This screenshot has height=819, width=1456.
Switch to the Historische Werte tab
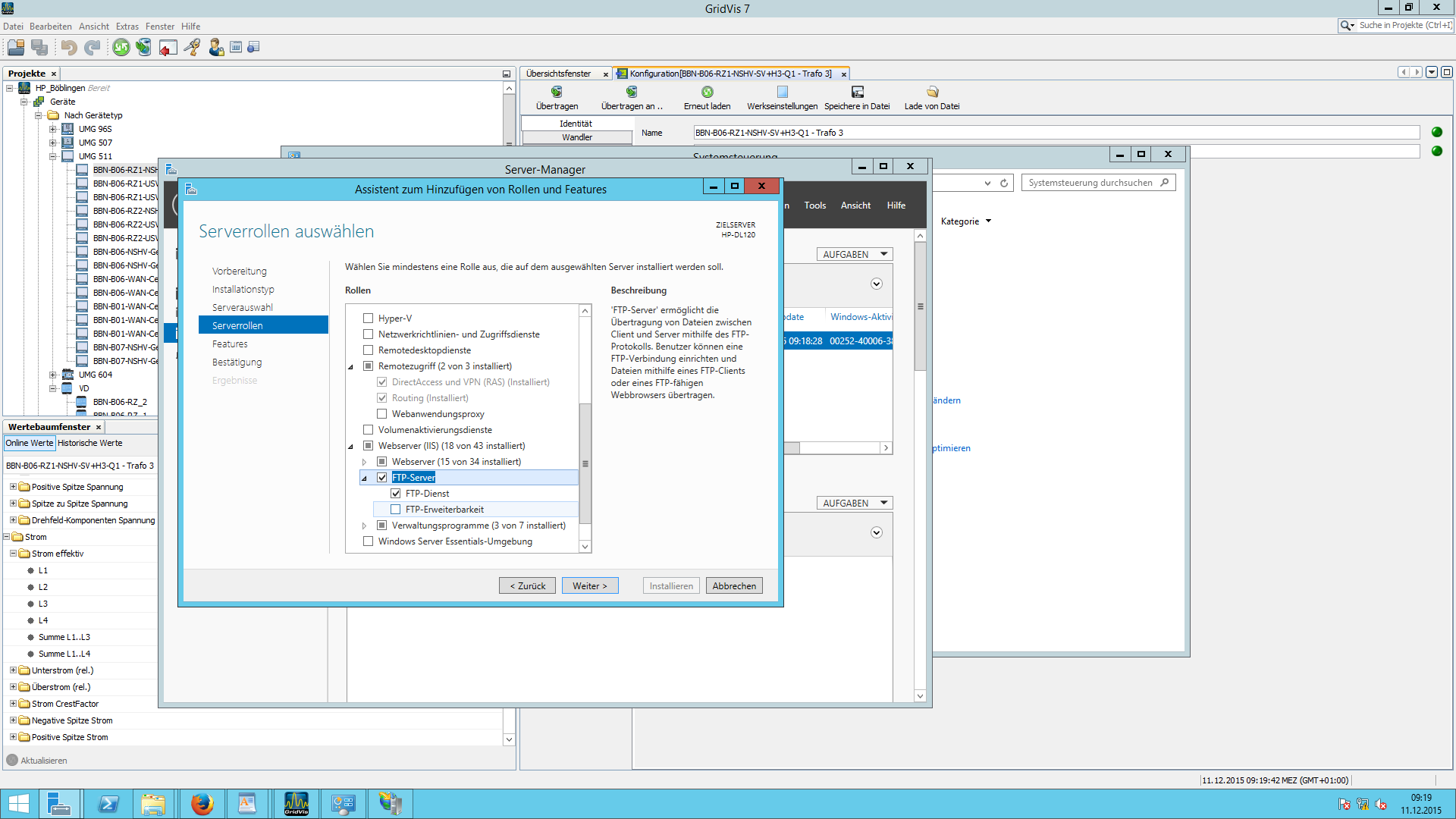pyautogui.click(x=89, y=443)
